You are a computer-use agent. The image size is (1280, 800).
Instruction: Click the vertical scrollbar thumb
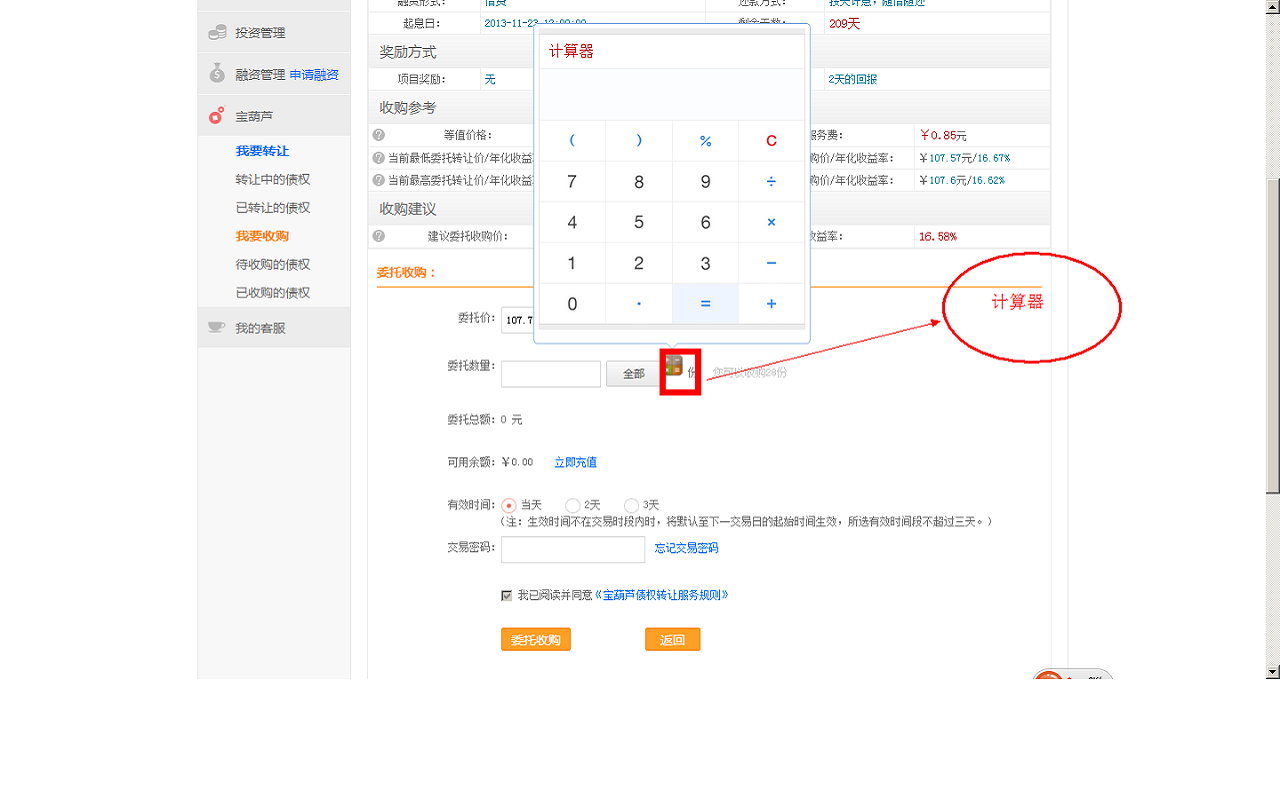tap(1273, 335)
